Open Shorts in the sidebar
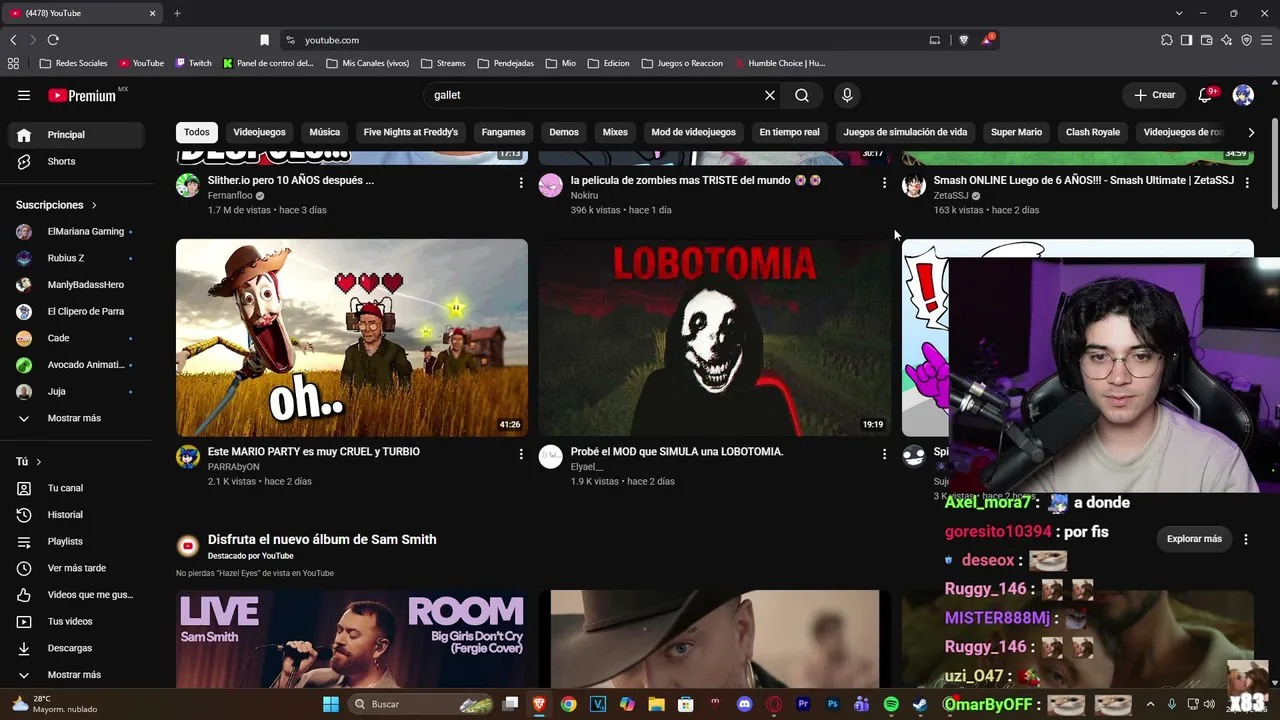The image size is (1280, 720). click(77, 161)
